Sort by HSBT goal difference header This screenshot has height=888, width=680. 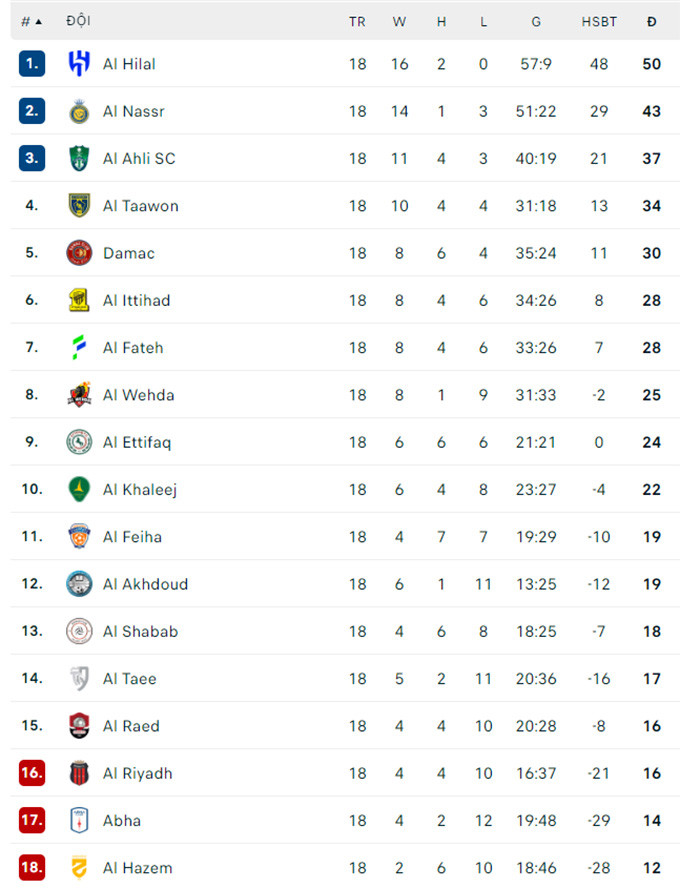(x=599, y=21)
